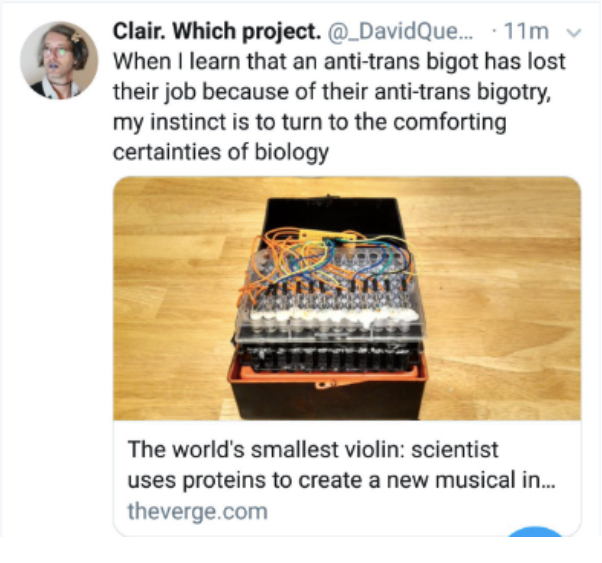Click the display name 'Clair. Which project.'
The width and height of the screenshot is (602, 563).
point(217,31)
